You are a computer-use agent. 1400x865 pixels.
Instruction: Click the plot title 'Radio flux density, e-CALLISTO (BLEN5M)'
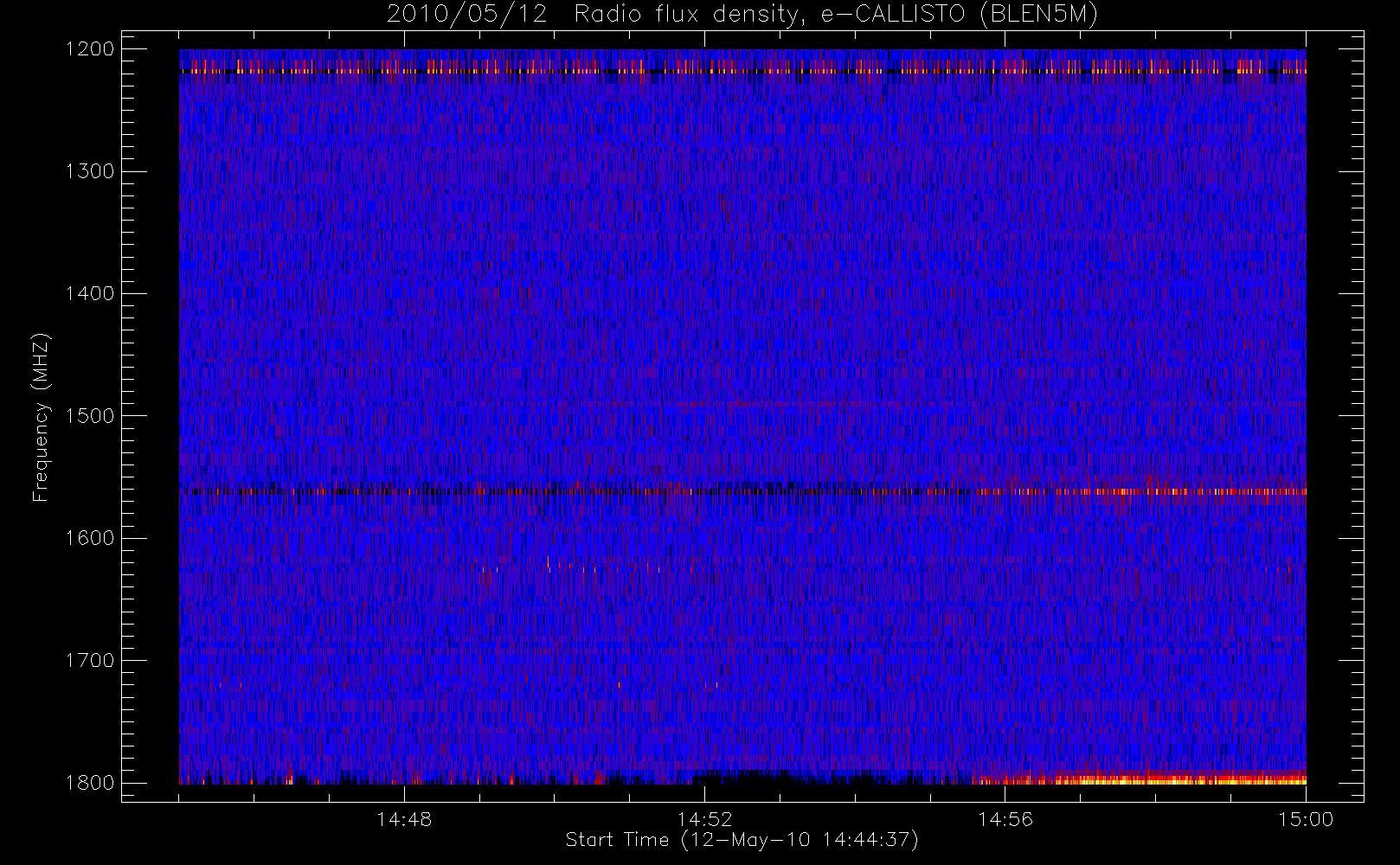coord(836,15)
